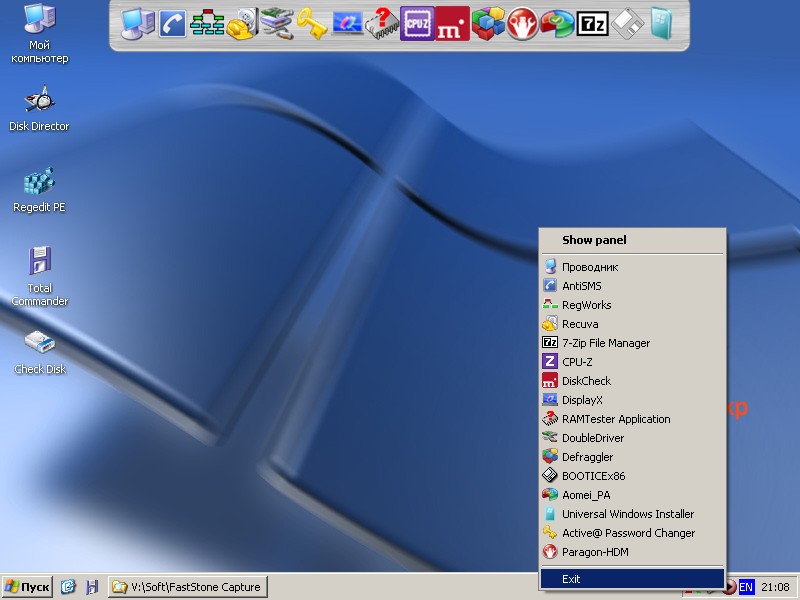Switch to V:\Soft\FastStone Capture taskbar button

click(x=187, y=587)
